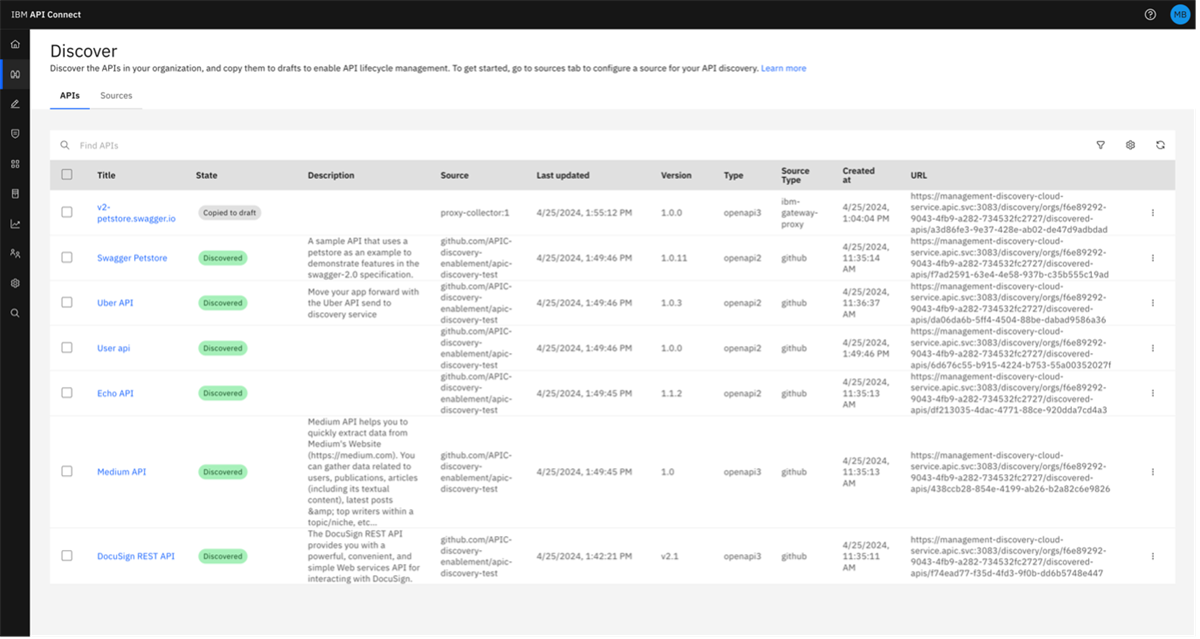Check the select-all header checkbox
This screenshot has width=1200, height=639.
67,175
